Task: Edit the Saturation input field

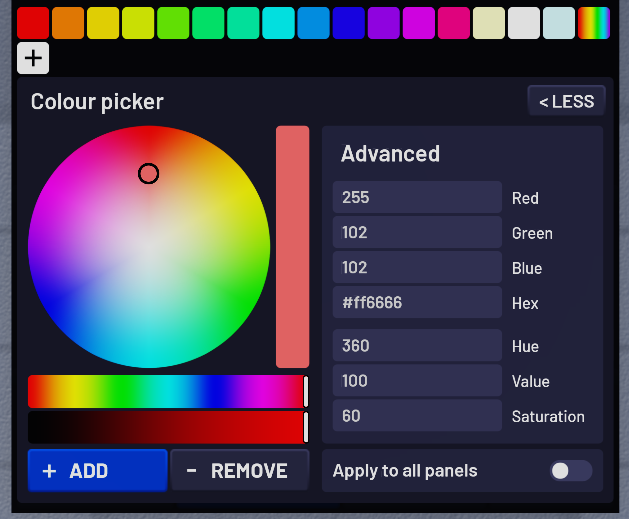Action: coord(417,416)
